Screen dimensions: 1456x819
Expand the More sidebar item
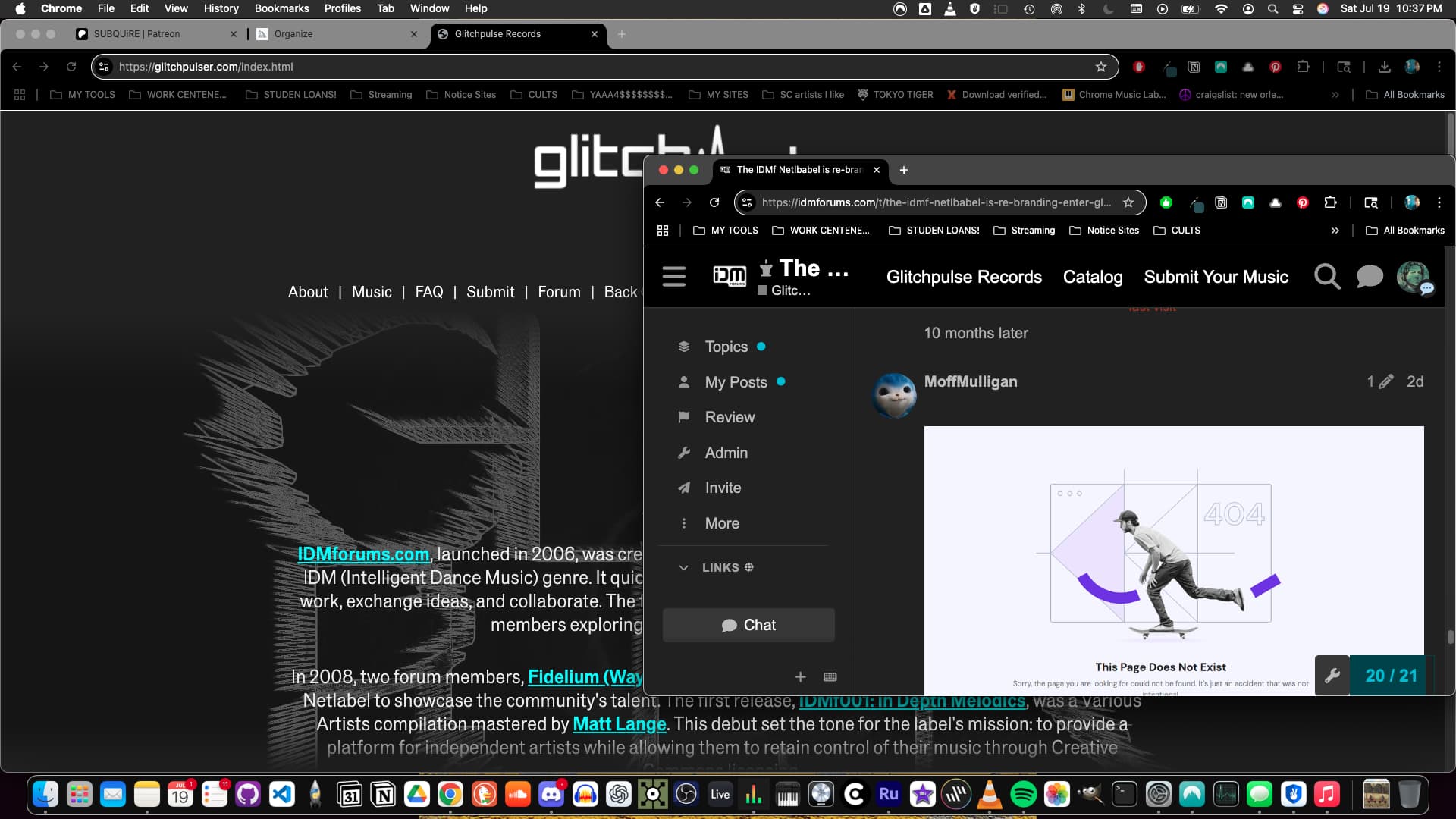tap(721, 523)
